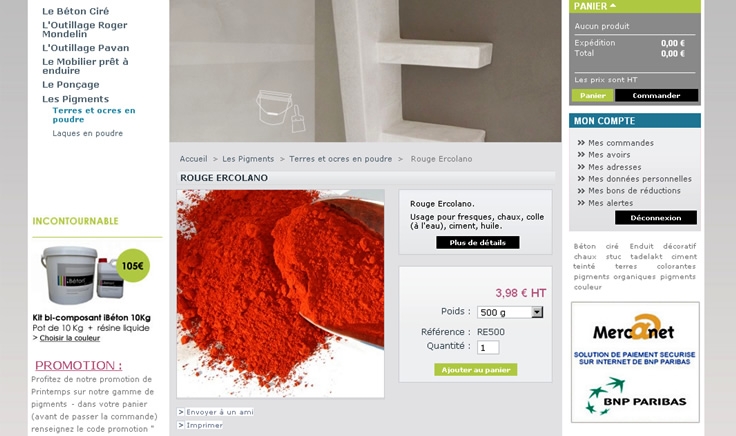
Task: Open Terres et ocres en poudre submenu
Action: click(x=94, y=115)
